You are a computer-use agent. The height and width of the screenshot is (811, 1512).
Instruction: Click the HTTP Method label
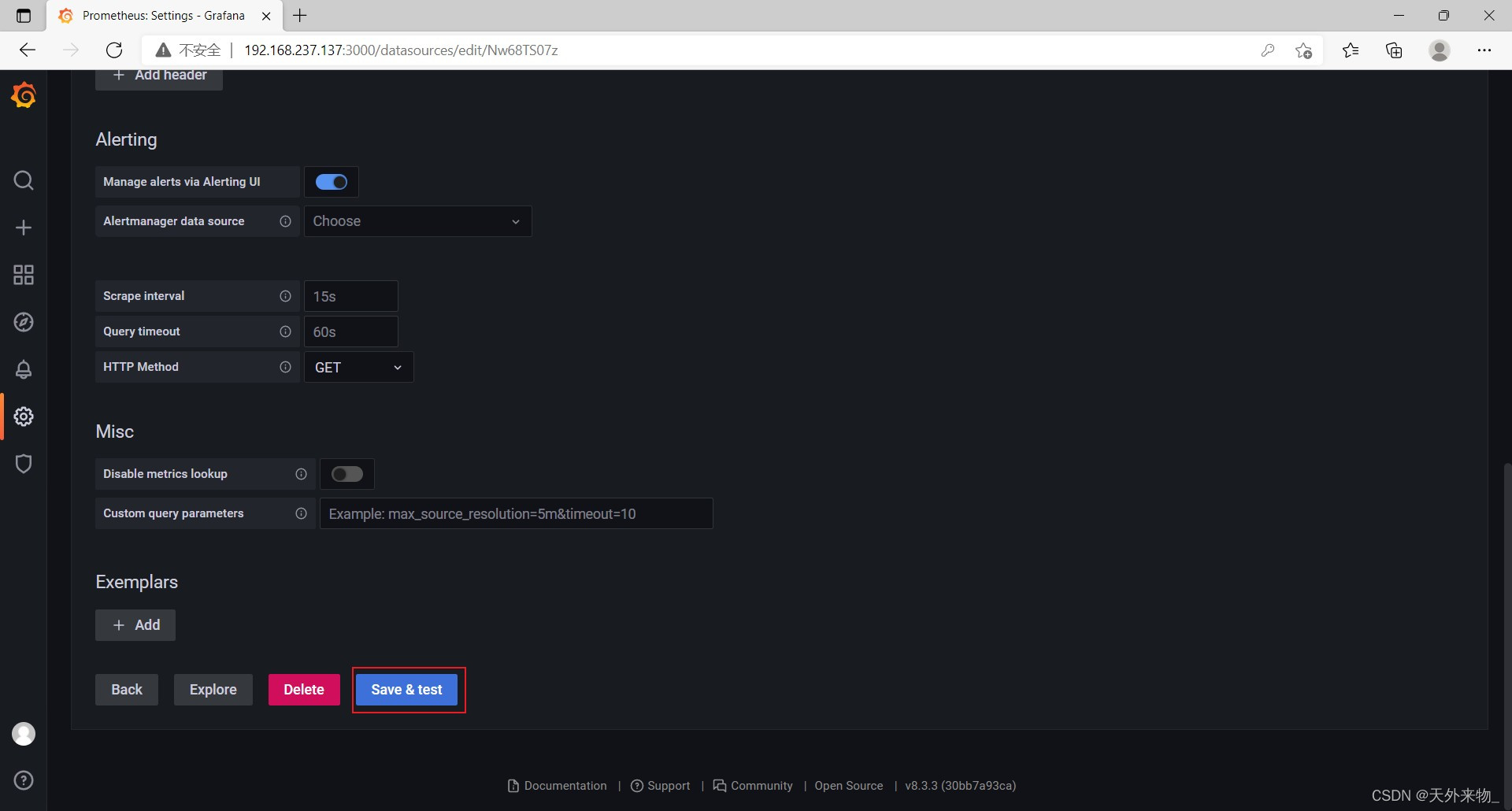click(141, 367)
